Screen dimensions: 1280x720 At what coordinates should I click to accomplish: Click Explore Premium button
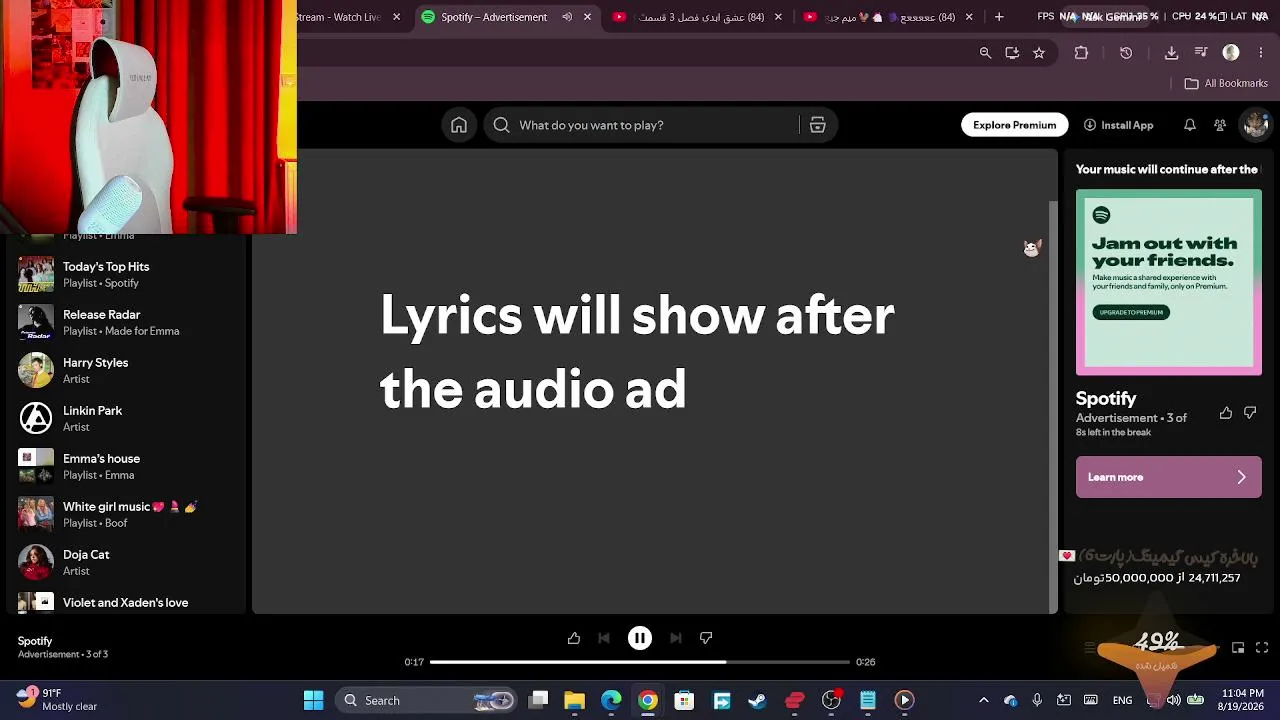[x=1014, y=125]
